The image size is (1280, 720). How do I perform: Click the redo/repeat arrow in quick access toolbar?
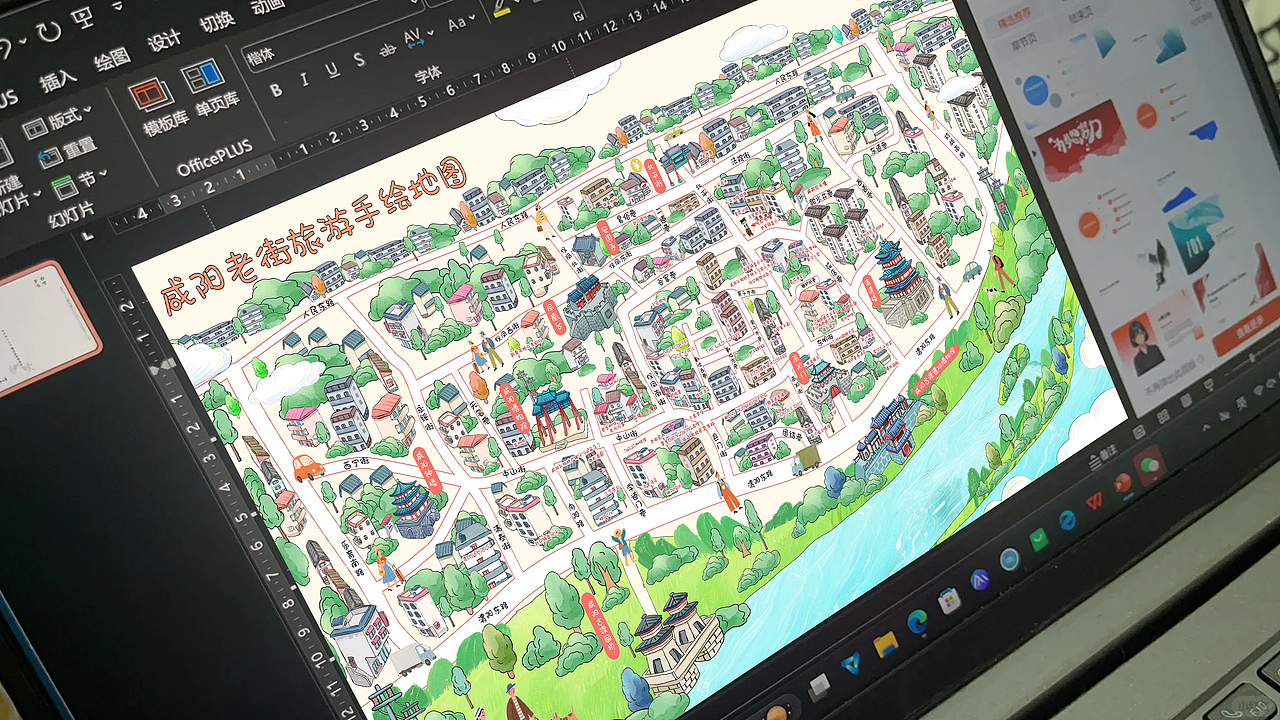click(x=50, y=32)
